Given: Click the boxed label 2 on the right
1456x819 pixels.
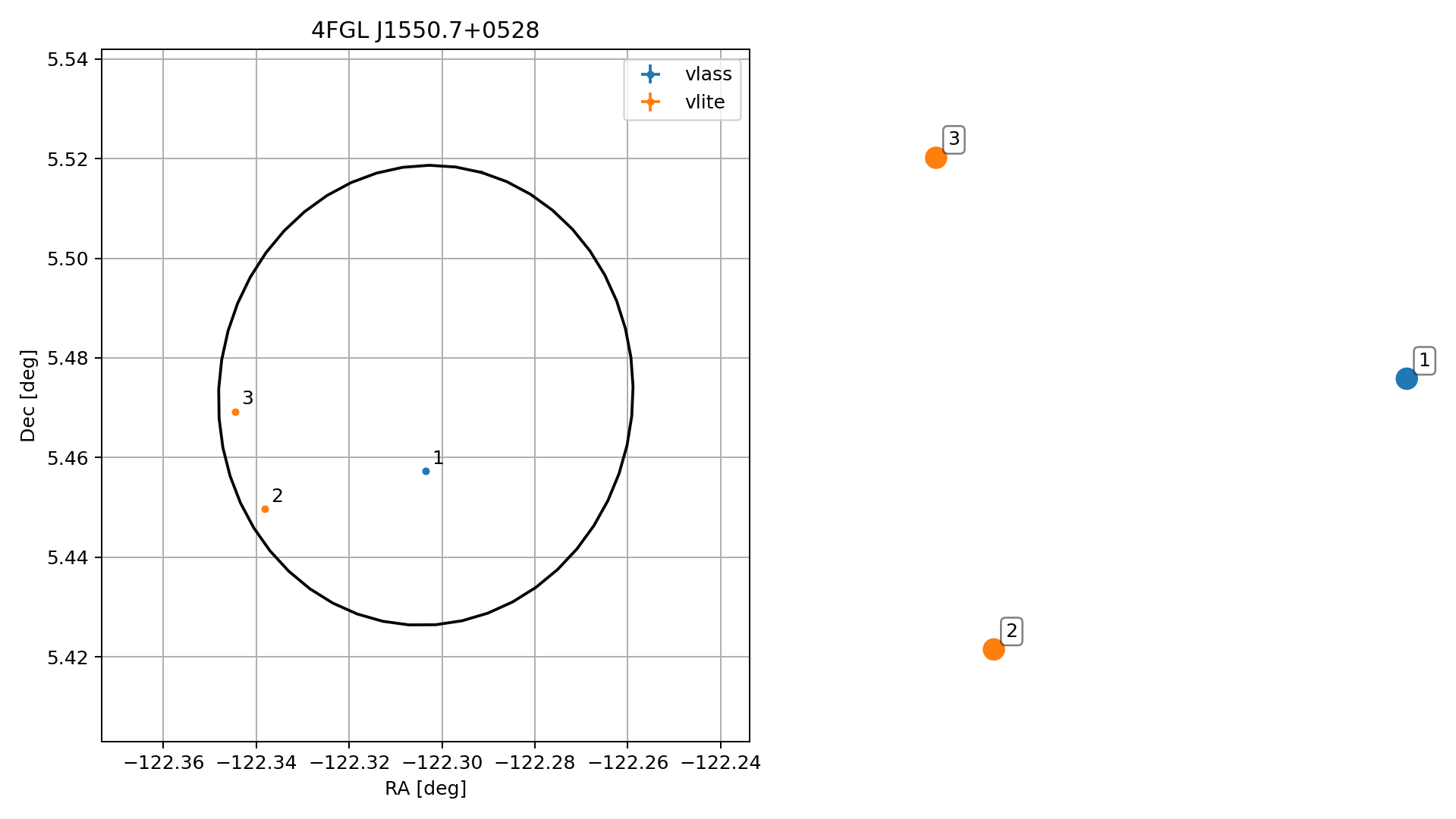Looking at the screenshot, I should click(x=1011, y=632).
